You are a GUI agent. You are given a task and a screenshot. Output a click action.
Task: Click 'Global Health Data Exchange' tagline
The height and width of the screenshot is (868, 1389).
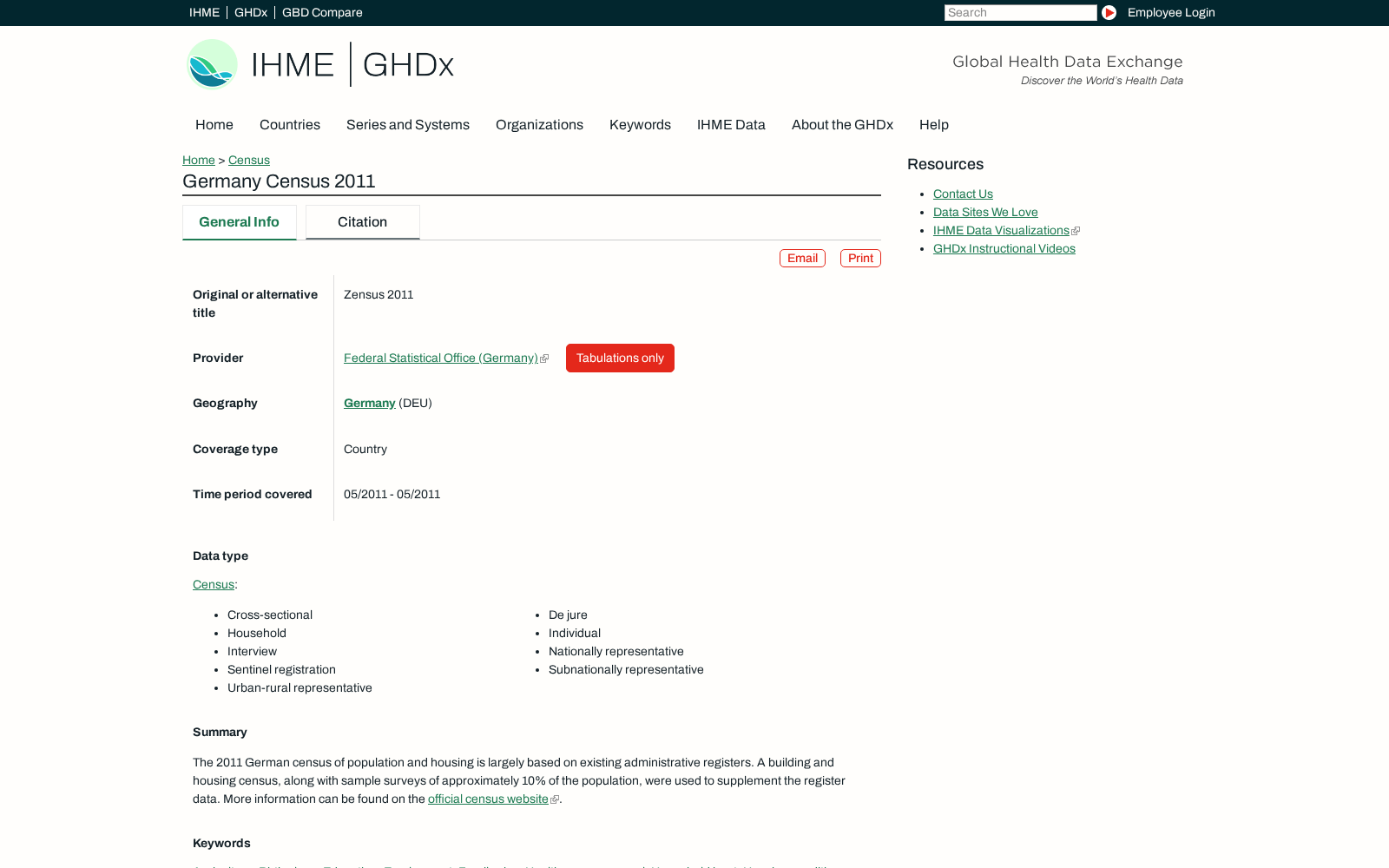pyautogui.click(x=1068, y=62)
